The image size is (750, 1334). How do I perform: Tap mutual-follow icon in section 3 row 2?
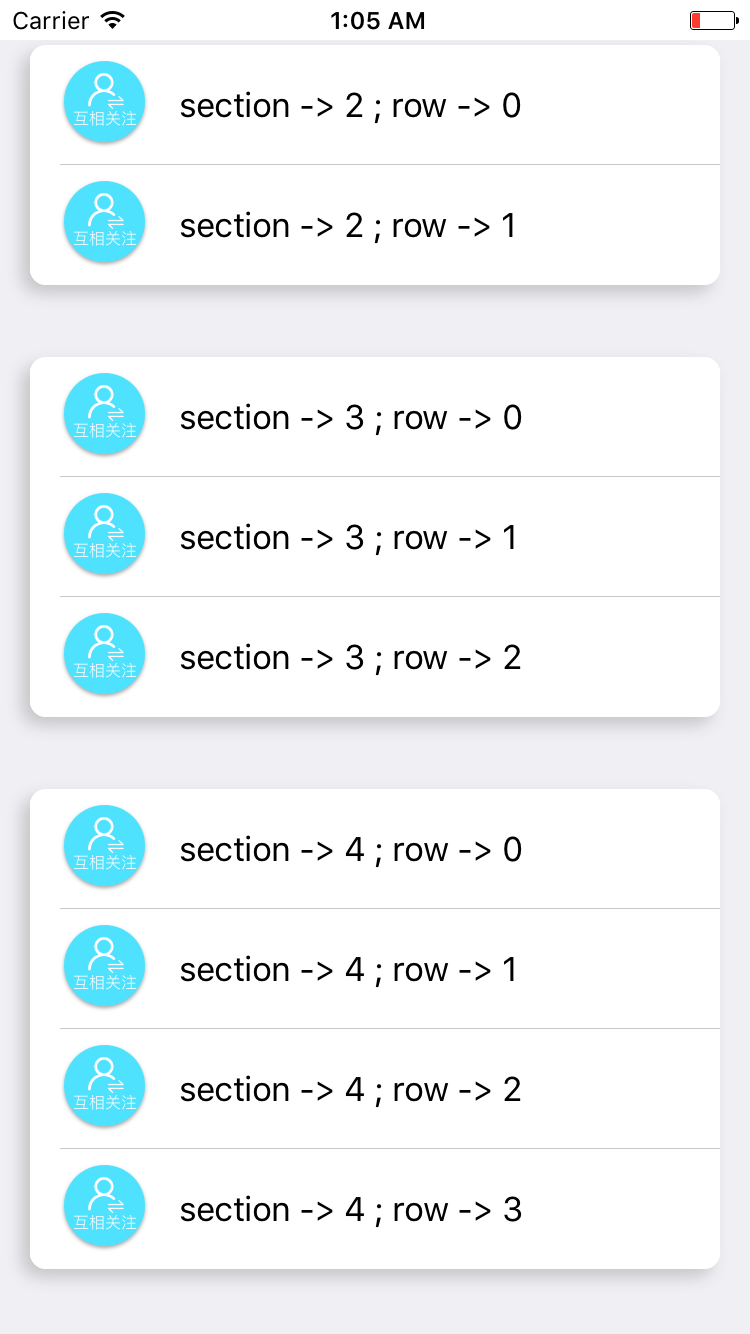[105, 654]
